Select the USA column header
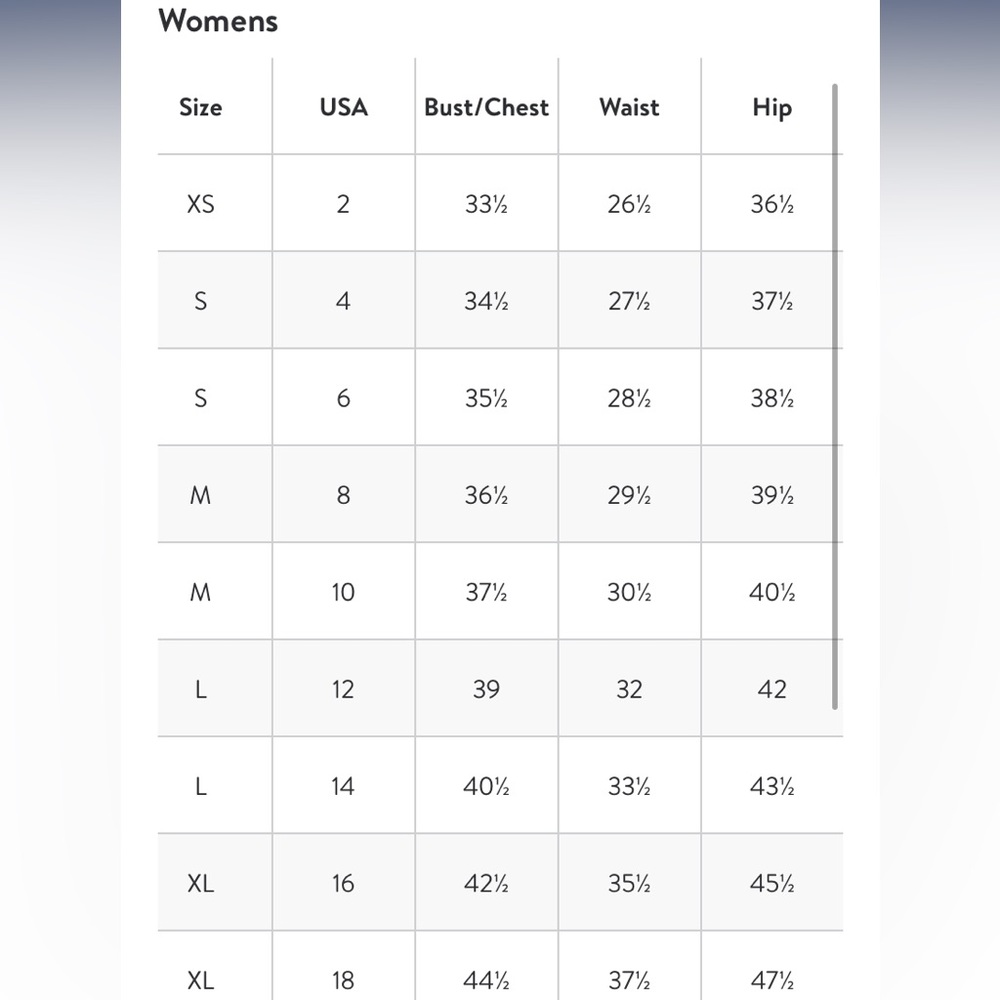The image size is (1000, 1000). tap(344, 107)
